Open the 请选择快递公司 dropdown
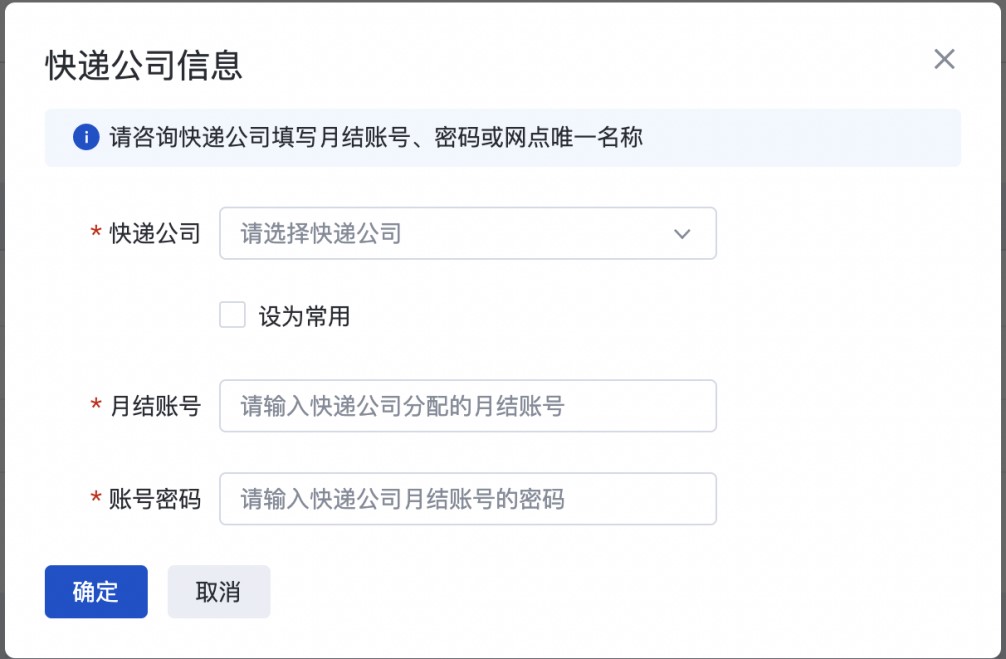Screen dimensions: 1006x659 tap(450, 234)
